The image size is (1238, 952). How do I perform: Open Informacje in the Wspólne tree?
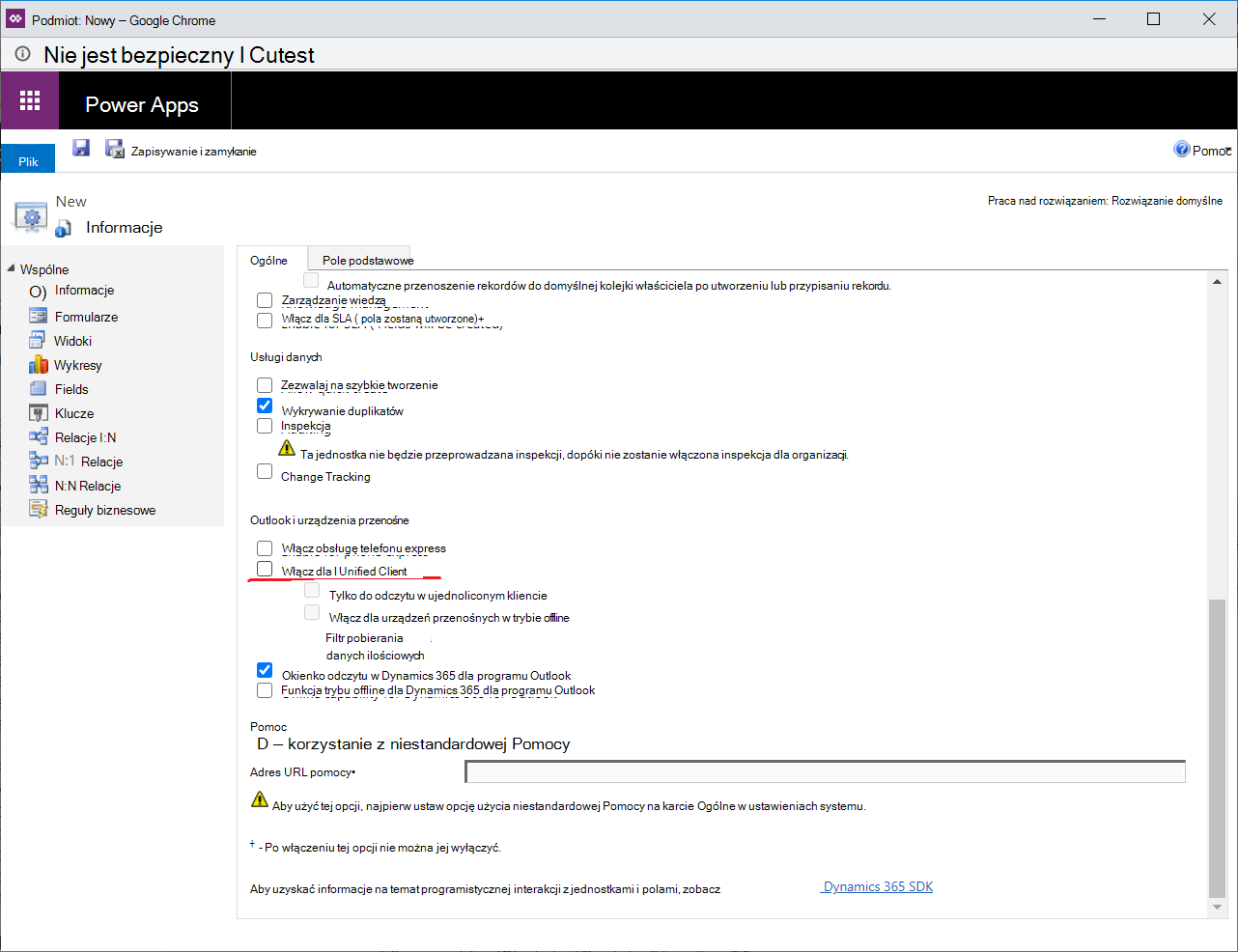(x=84, y=291)
